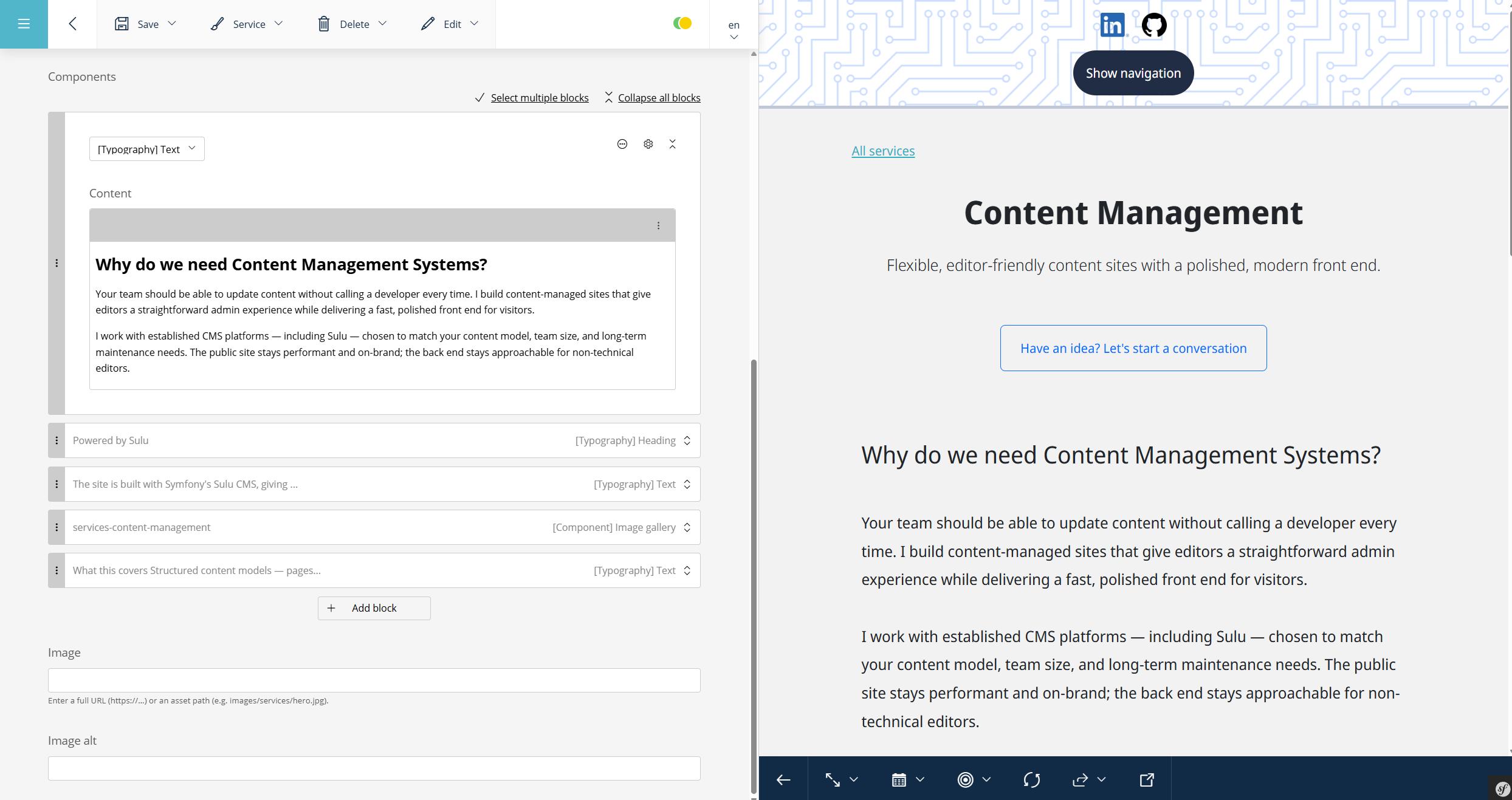Screen dimensions: 1512x800
Task: Expand the 'What this covers' Text block
Action: coord(687,570)
